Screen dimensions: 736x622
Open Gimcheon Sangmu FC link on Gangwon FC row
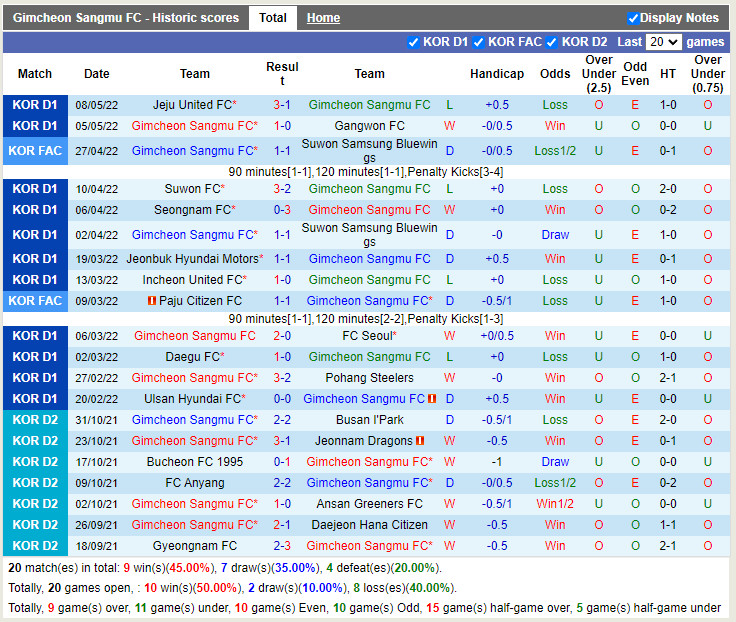(194, 126)
